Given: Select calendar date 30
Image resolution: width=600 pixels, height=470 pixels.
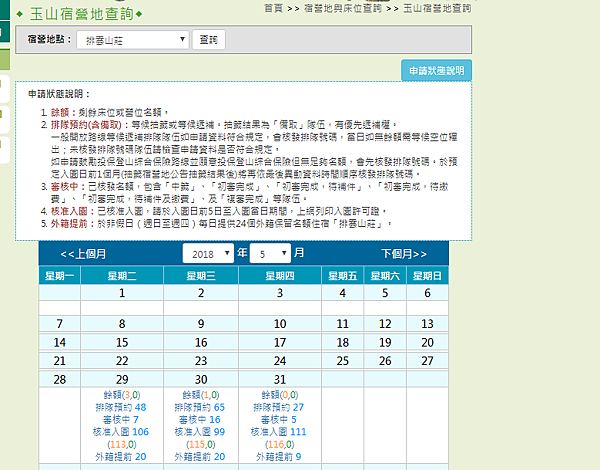Looking at the screenshot, I should 201,380.
